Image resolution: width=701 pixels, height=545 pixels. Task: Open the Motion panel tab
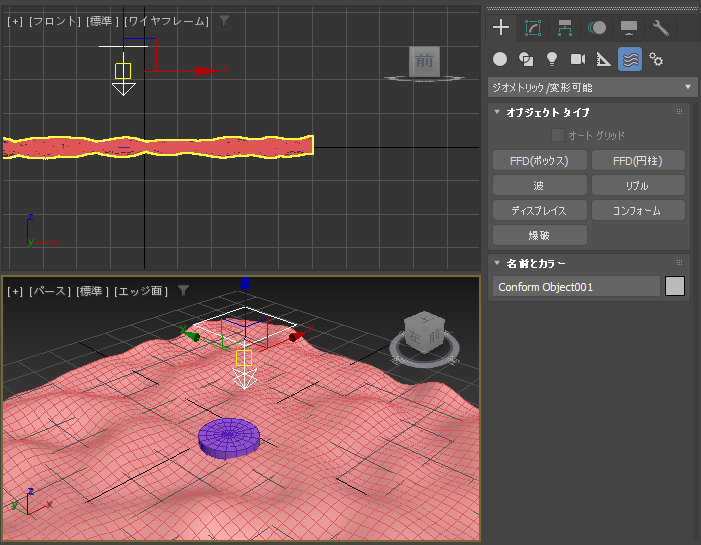click(x=597, y=28)
